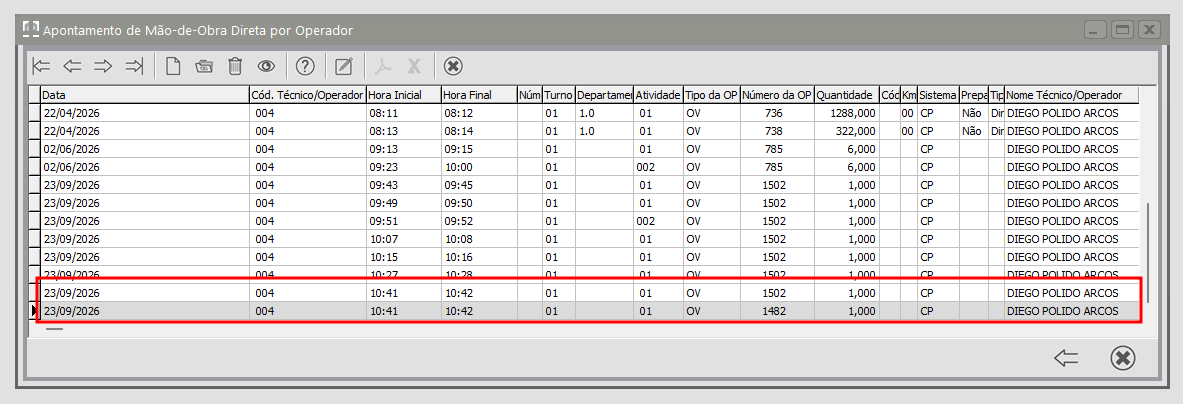The image size is (1183, 404).
Task: Click the grayed PDF export icon
Action: 385,66
